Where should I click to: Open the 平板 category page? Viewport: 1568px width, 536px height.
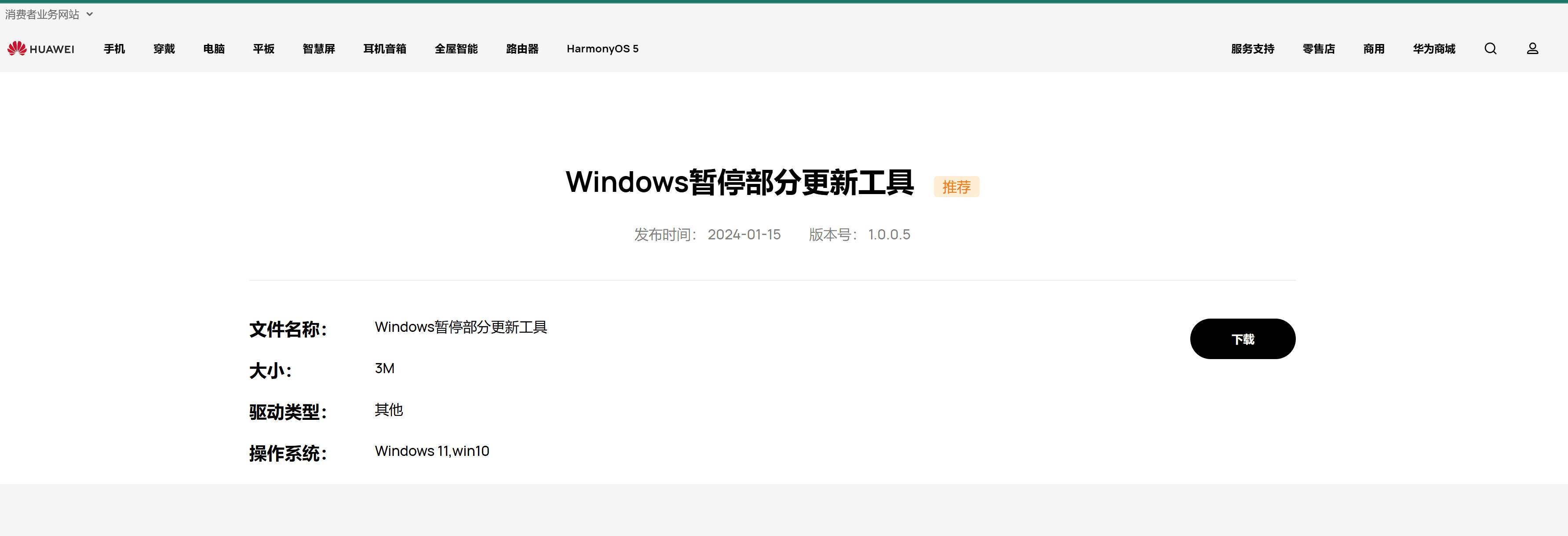click(x=263, y=49)
